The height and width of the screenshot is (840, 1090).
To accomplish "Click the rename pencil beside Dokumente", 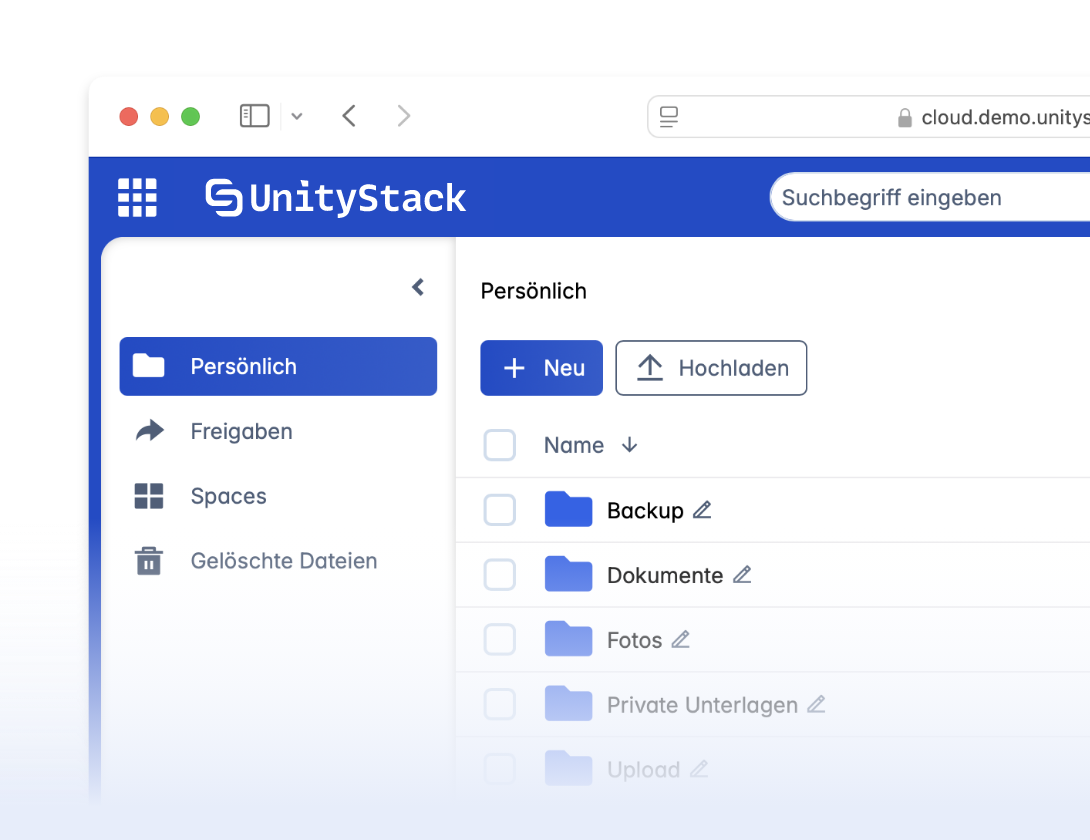I will coord(742,575).
